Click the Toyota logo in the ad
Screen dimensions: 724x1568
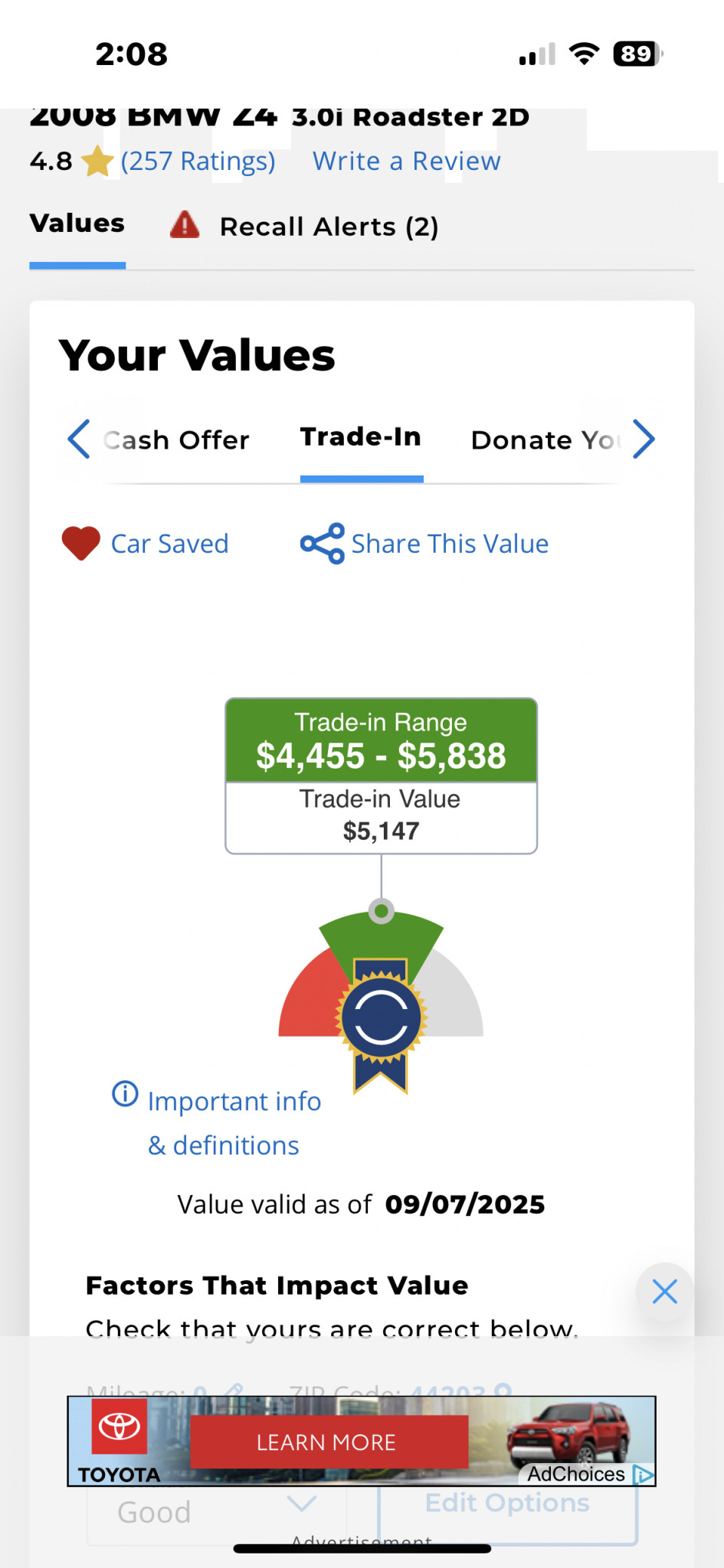pyautogui.click(x=119, y=1426)
